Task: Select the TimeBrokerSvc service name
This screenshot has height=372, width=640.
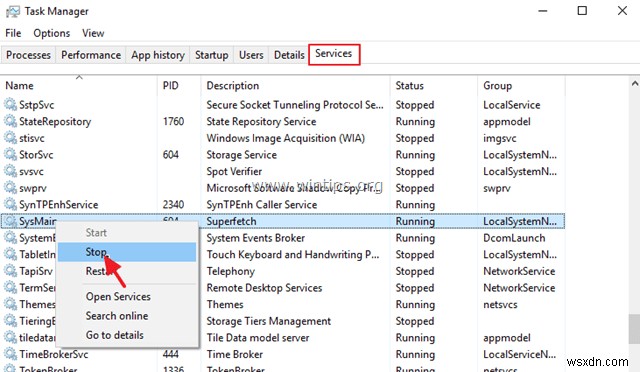Action: [53, 354]
